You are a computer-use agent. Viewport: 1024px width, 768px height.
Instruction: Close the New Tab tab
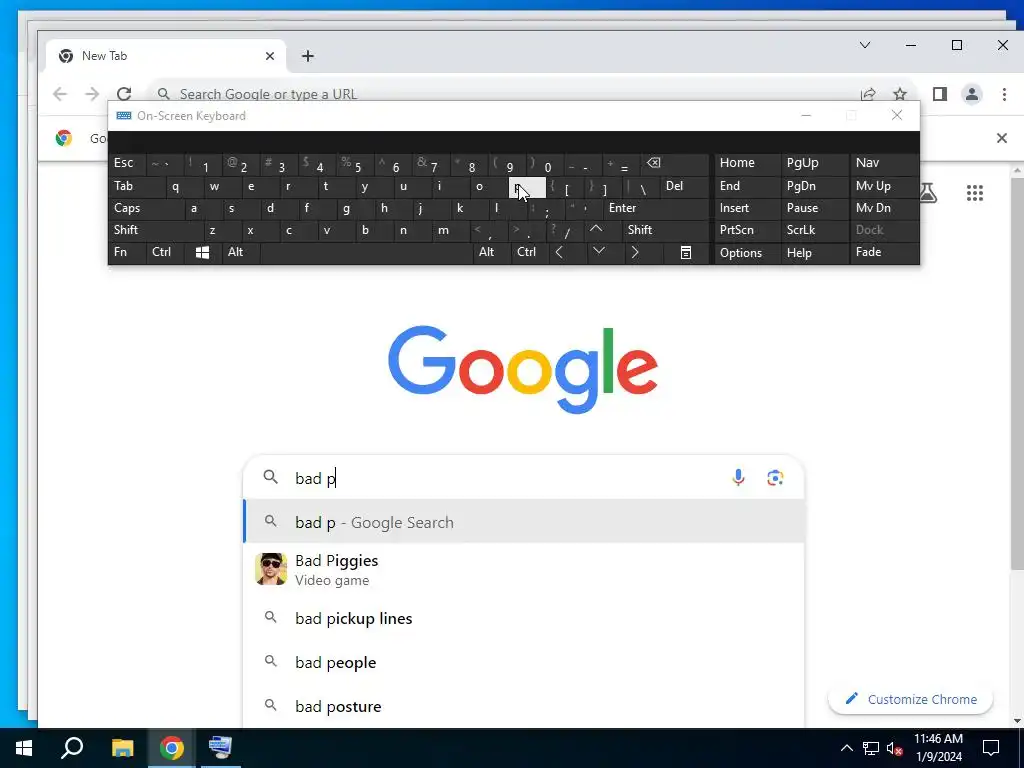pos(270,56)
